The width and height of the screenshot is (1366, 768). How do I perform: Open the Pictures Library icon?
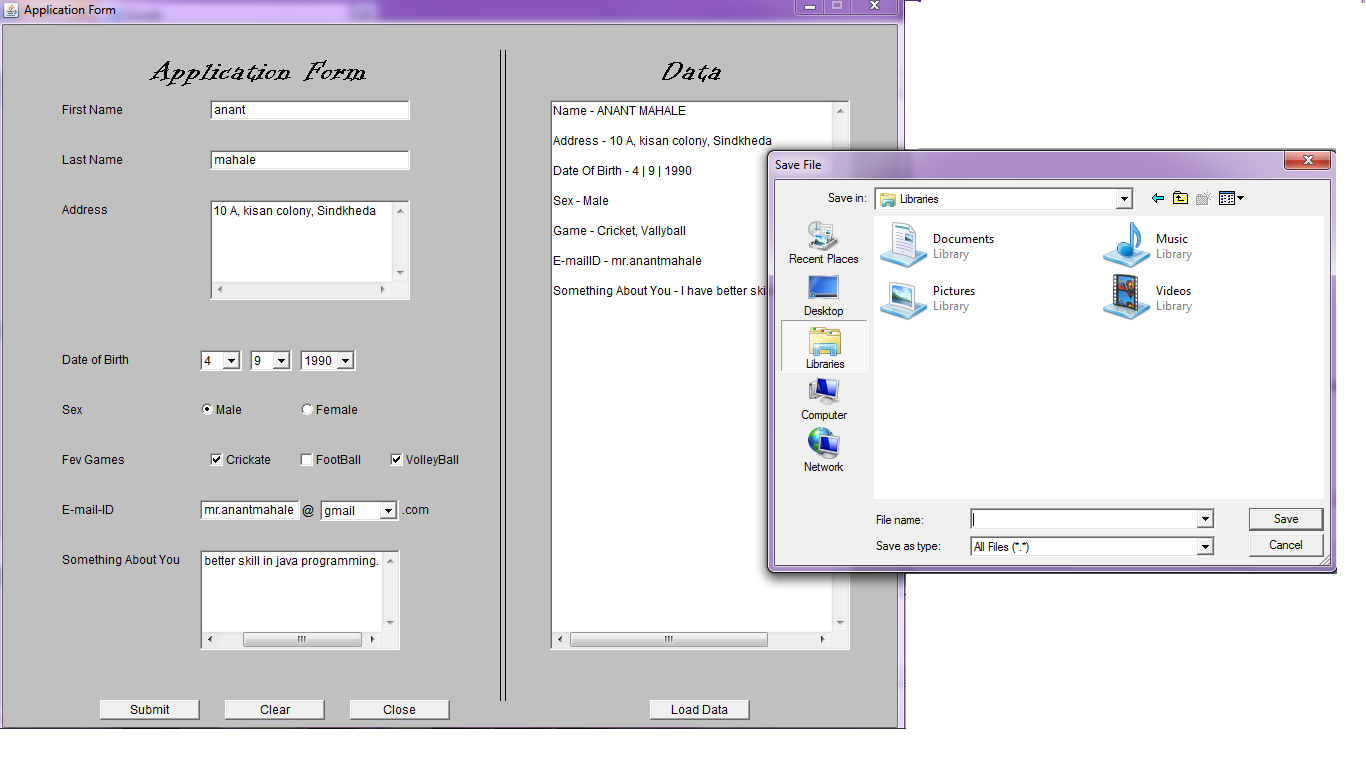tap(901, 297)
